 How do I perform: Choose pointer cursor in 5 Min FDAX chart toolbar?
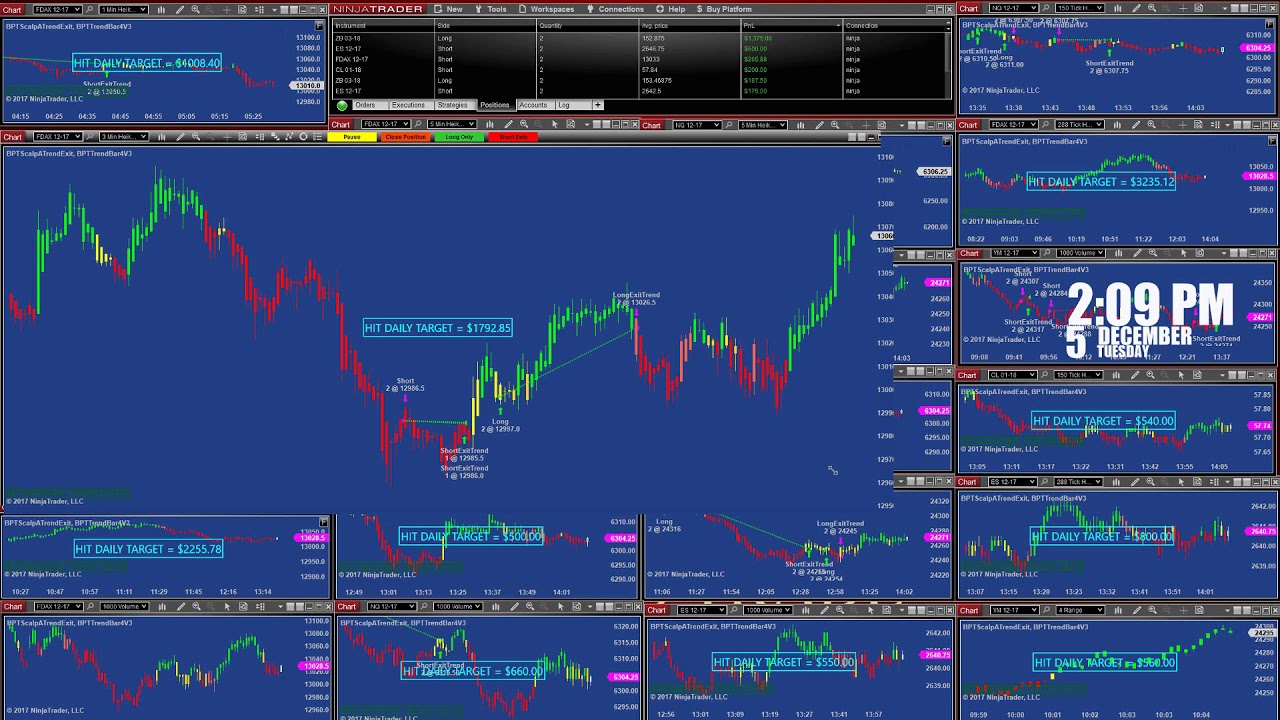coord(554,124)
